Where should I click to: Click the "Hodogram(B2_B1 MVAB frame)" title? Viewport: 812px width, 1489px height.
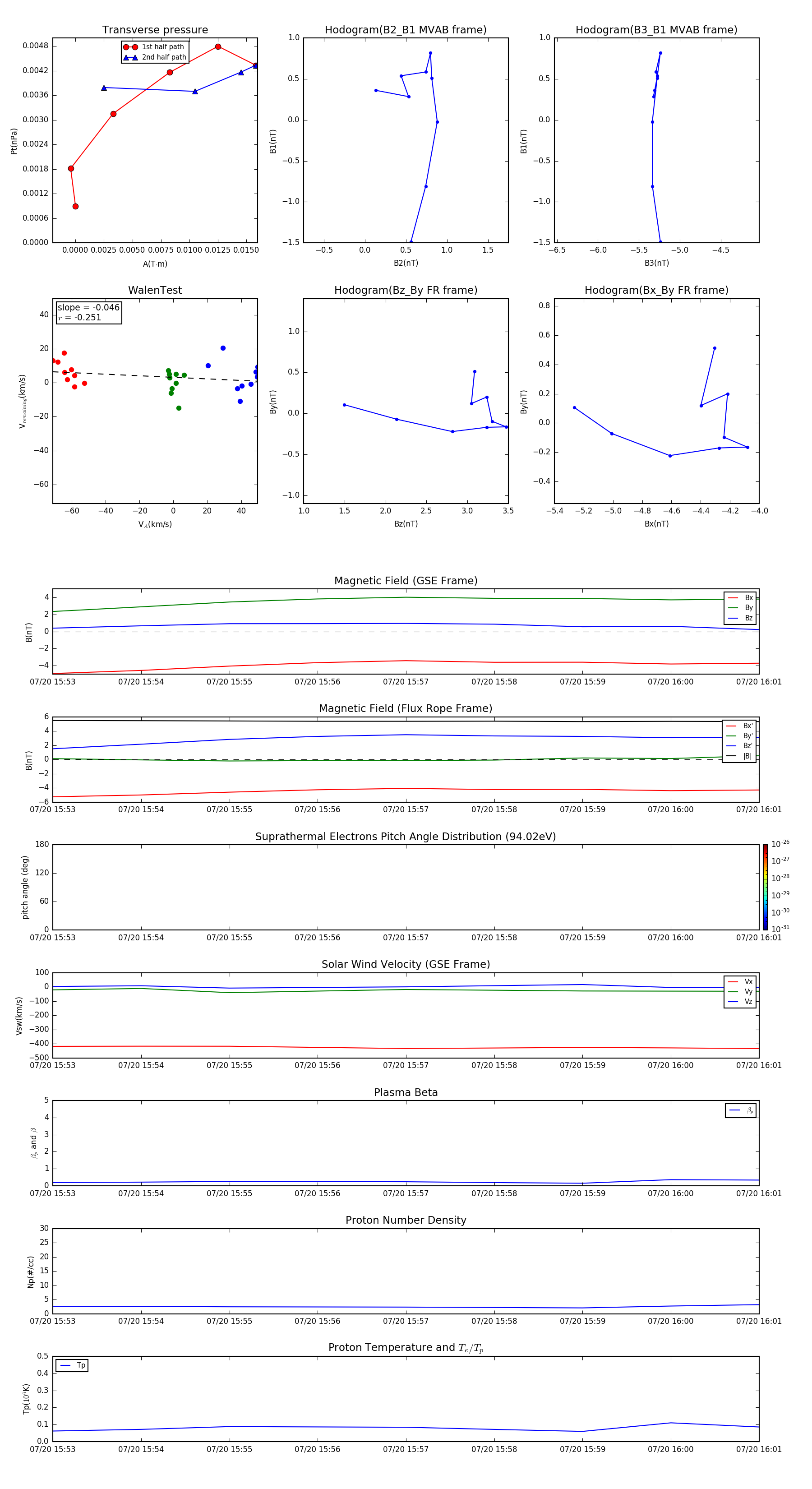tap(406, 30)
